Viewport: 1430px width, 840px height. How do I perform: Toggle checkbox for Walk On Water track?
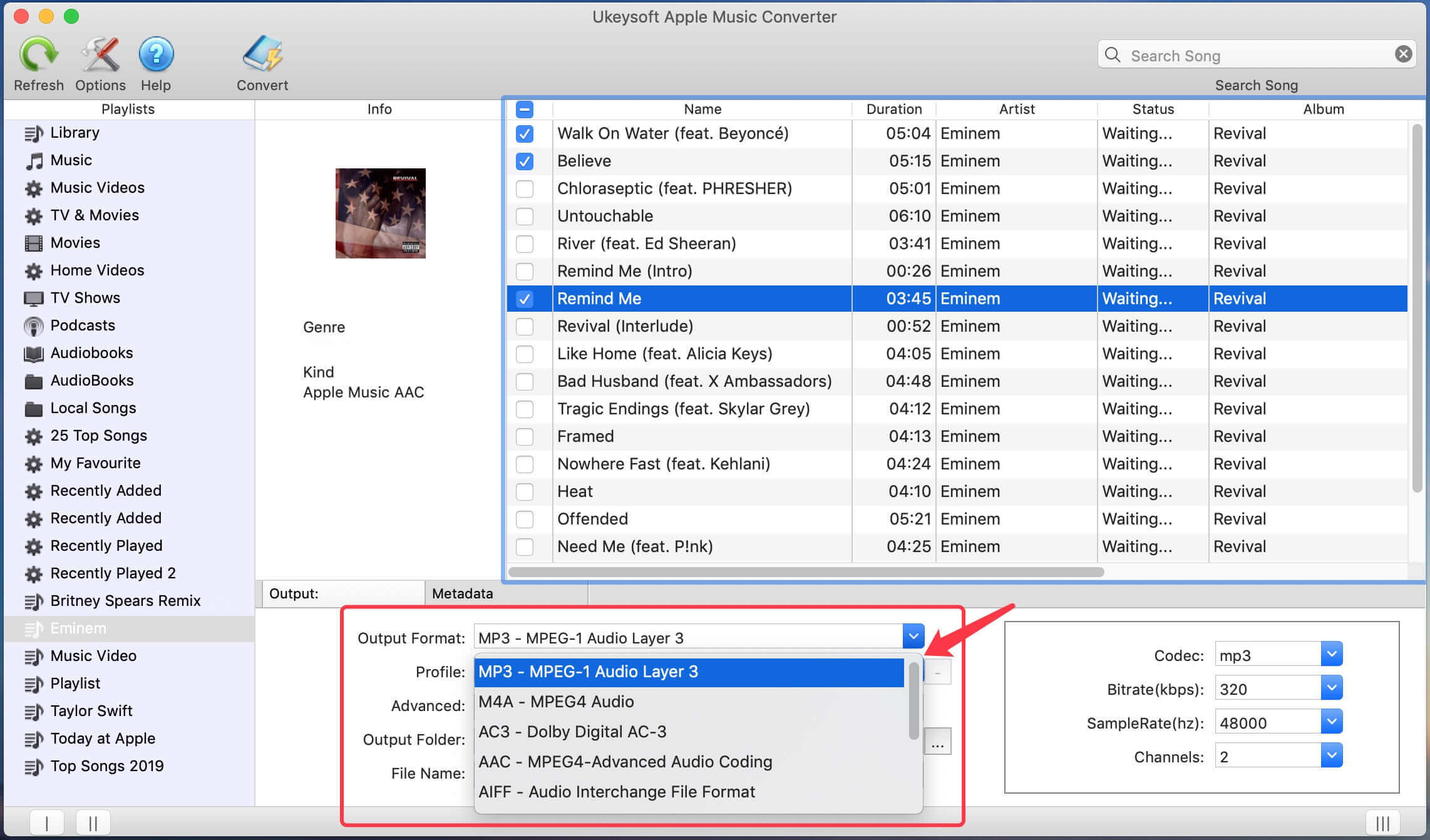525,133
